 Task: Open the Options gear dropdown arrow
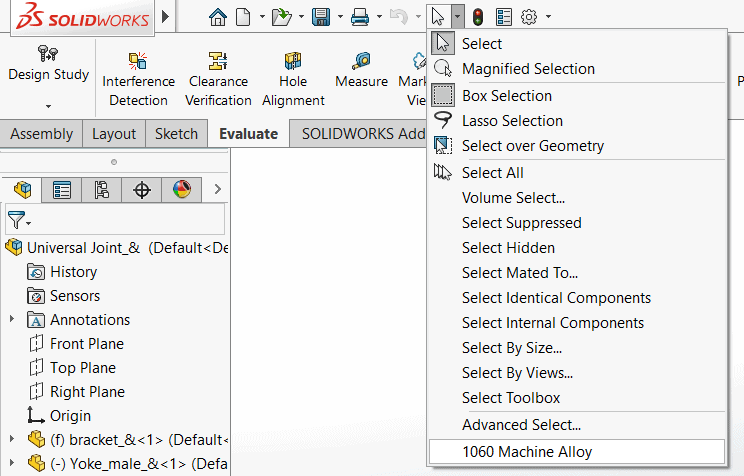[x=548, y=17]
